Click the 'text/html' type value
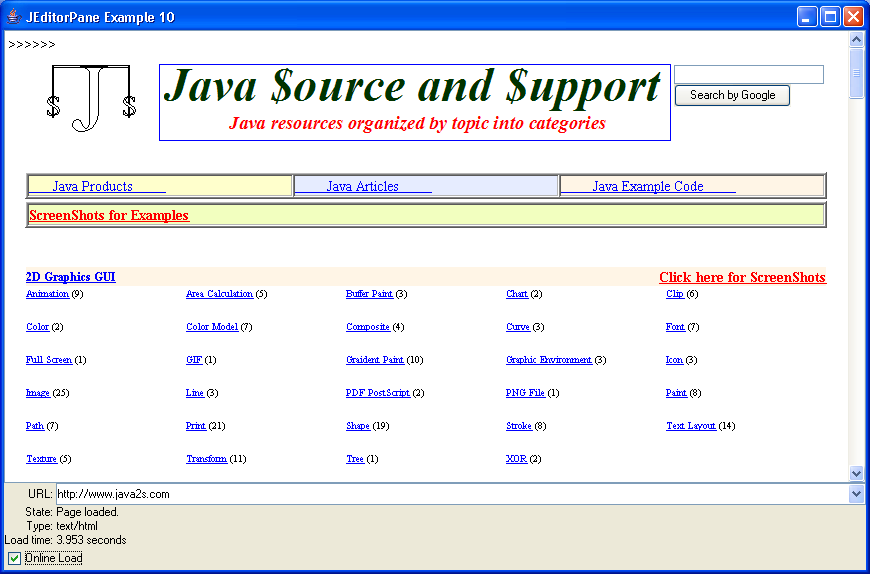870x574 pixels. (x=77, y=526)
